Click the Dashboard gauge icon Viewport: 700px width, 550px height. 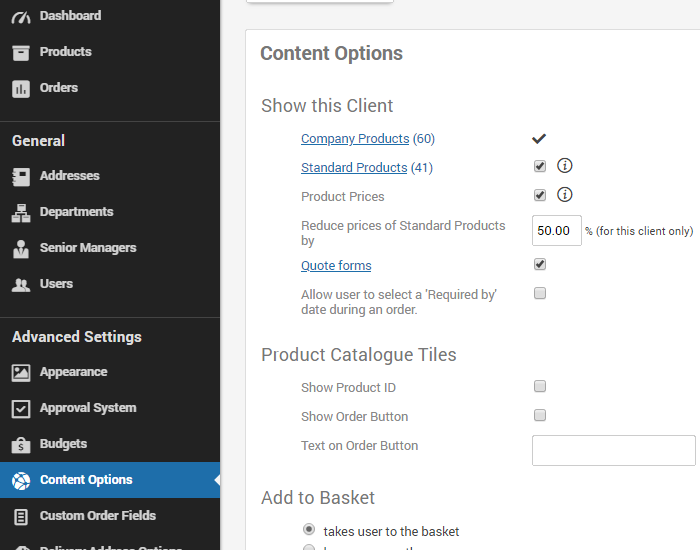coord(21,16)
